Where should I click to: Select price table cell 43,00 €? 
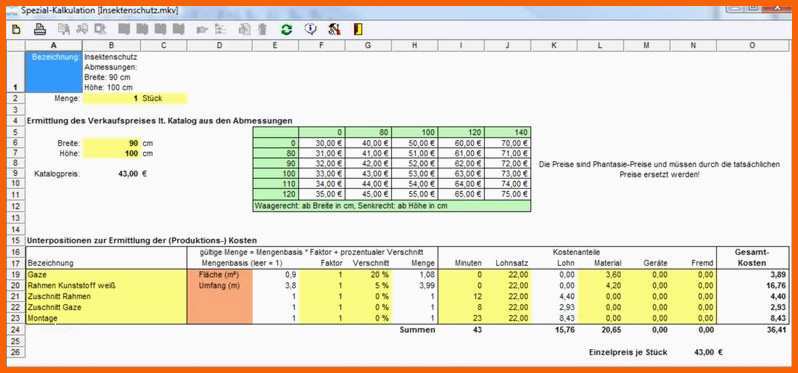[368, 174]
